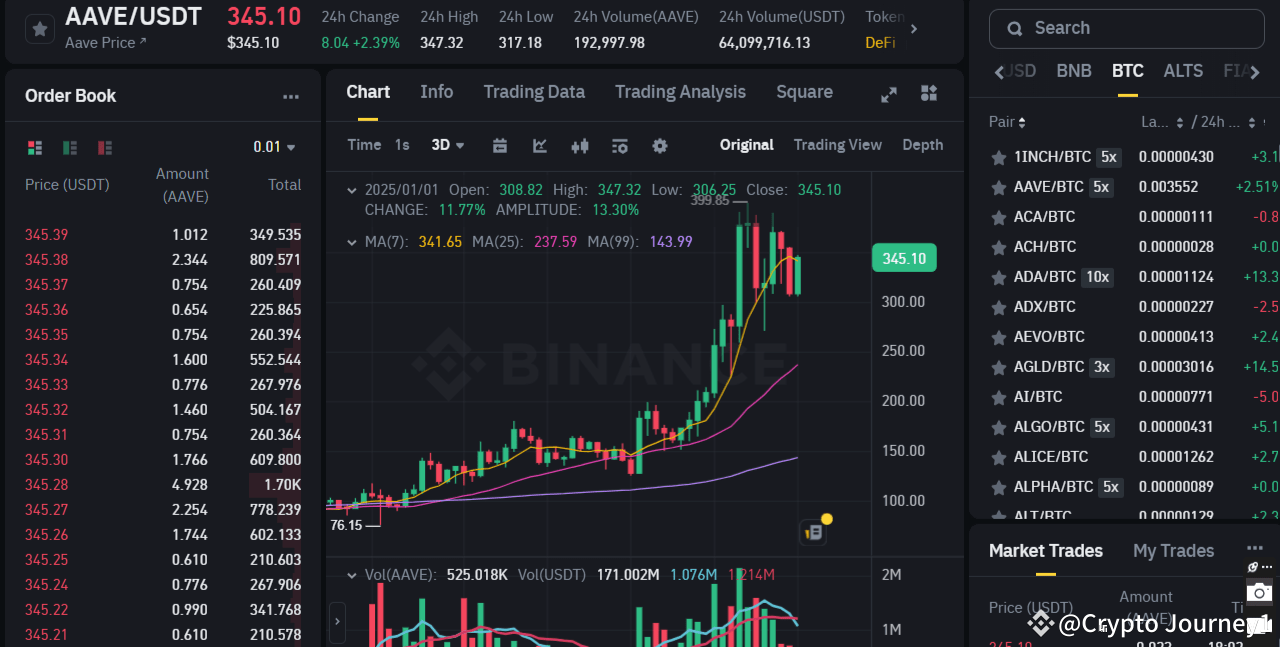This screenshot has height=647, width=1280.
Task: Open the calendar date-range picker on chart toolbar
Action: click(x=499, y=146)
